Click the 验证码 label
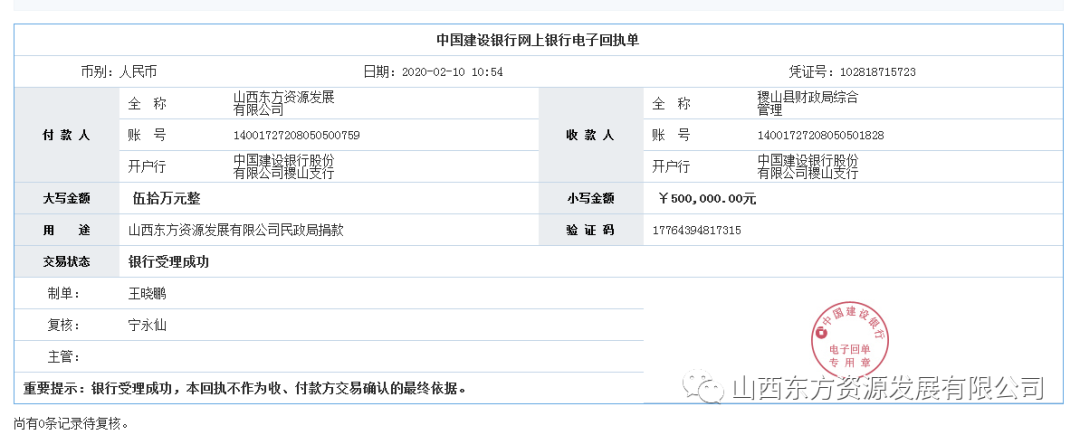 tap(590, 231)
